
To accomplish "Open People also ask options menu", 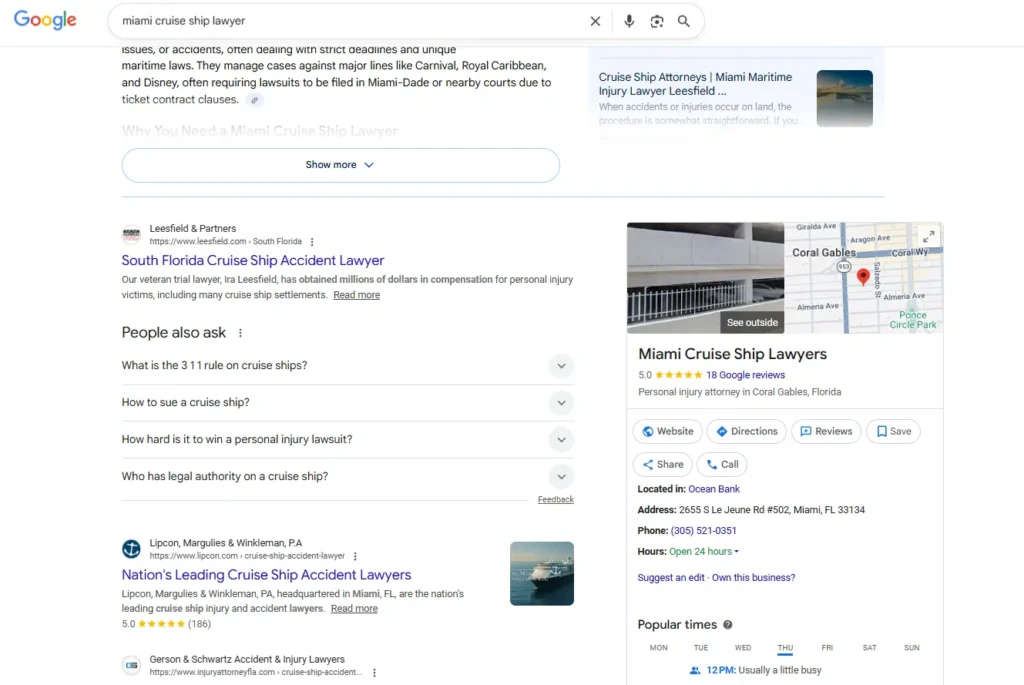I will [240, 333].
